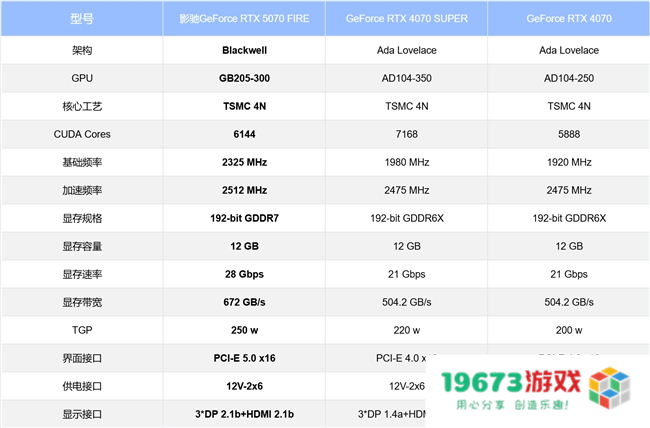650x428 pixels.
Task: Select the '显存带宽' row label
Action: point(82,302)
